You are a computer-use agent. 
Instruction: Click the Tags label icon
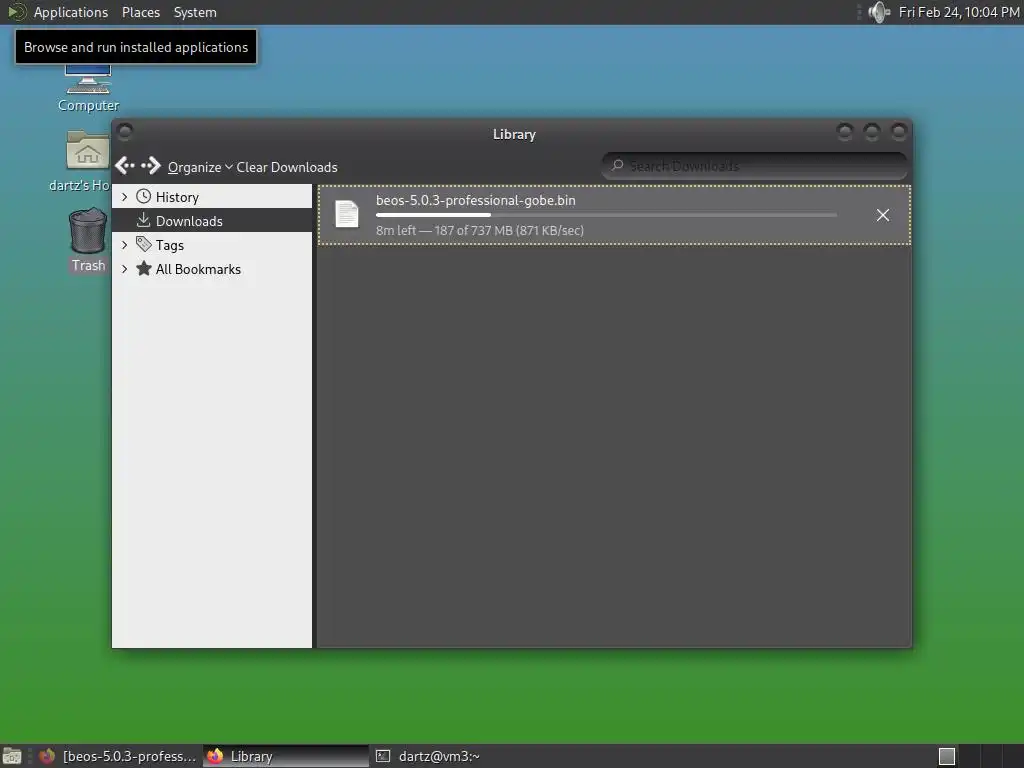pyautogui.click(x=144, y=244)
